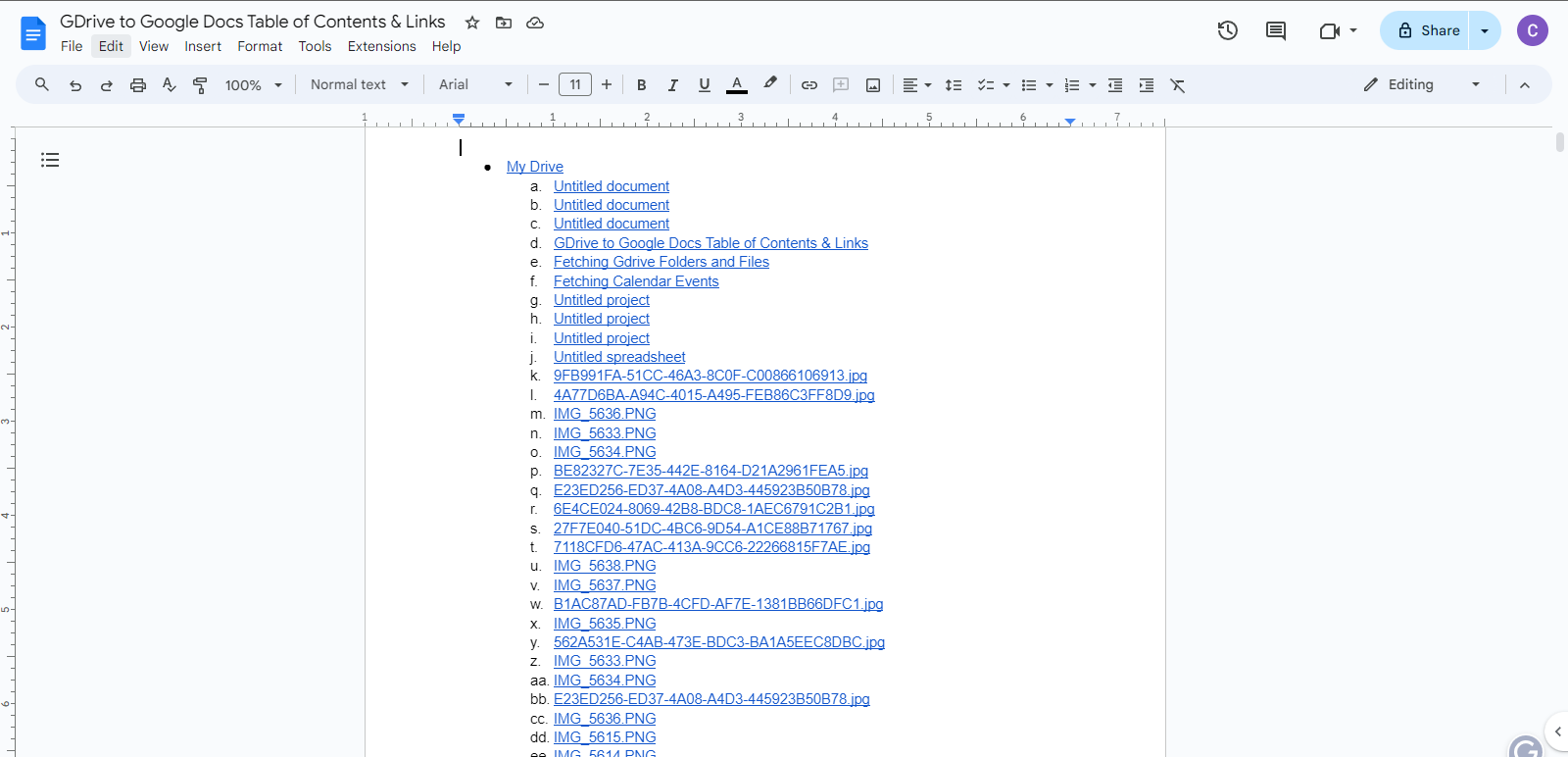Undo the last action
The width and height of the screenshot is (1568, 757).
pos(75,85)
